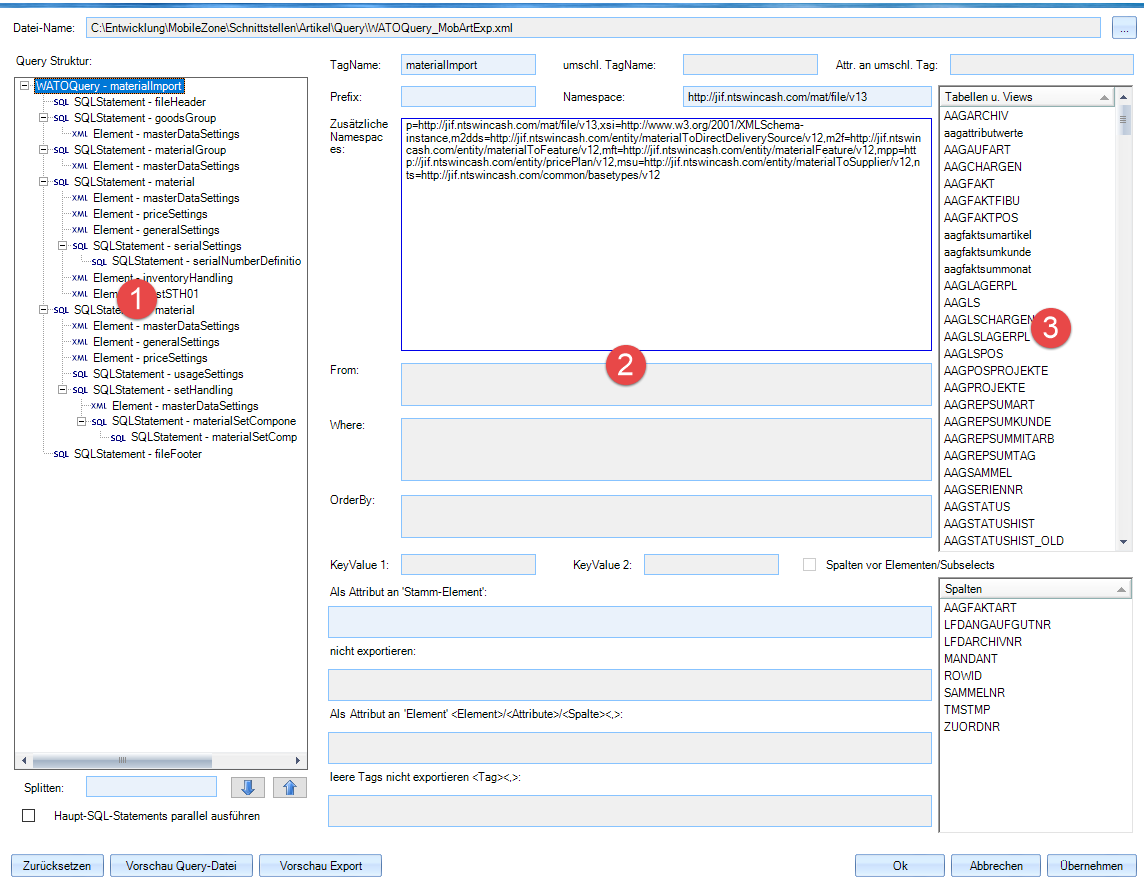The height and width of the screenshot is (884, 1144).
Task: Select AAGFAKTPOS in tables list
Action: coord(981,217)
